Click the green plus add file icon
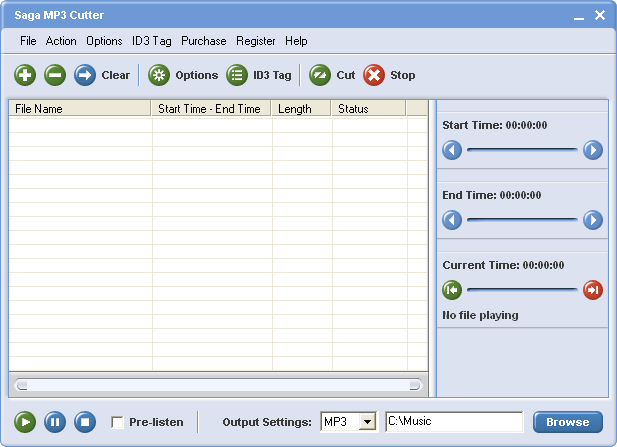Screen dimensions: 617x447 25,75
